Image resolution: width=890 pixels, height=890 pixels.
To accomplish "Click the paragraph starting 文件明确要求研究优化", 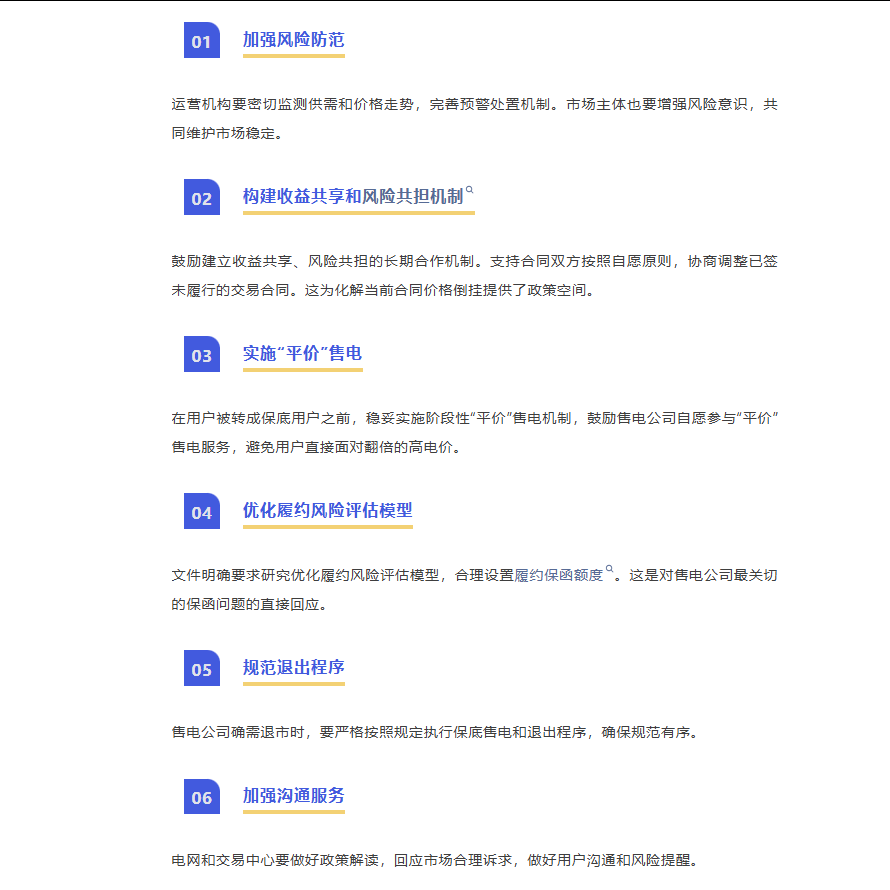I will click(475, 590).
